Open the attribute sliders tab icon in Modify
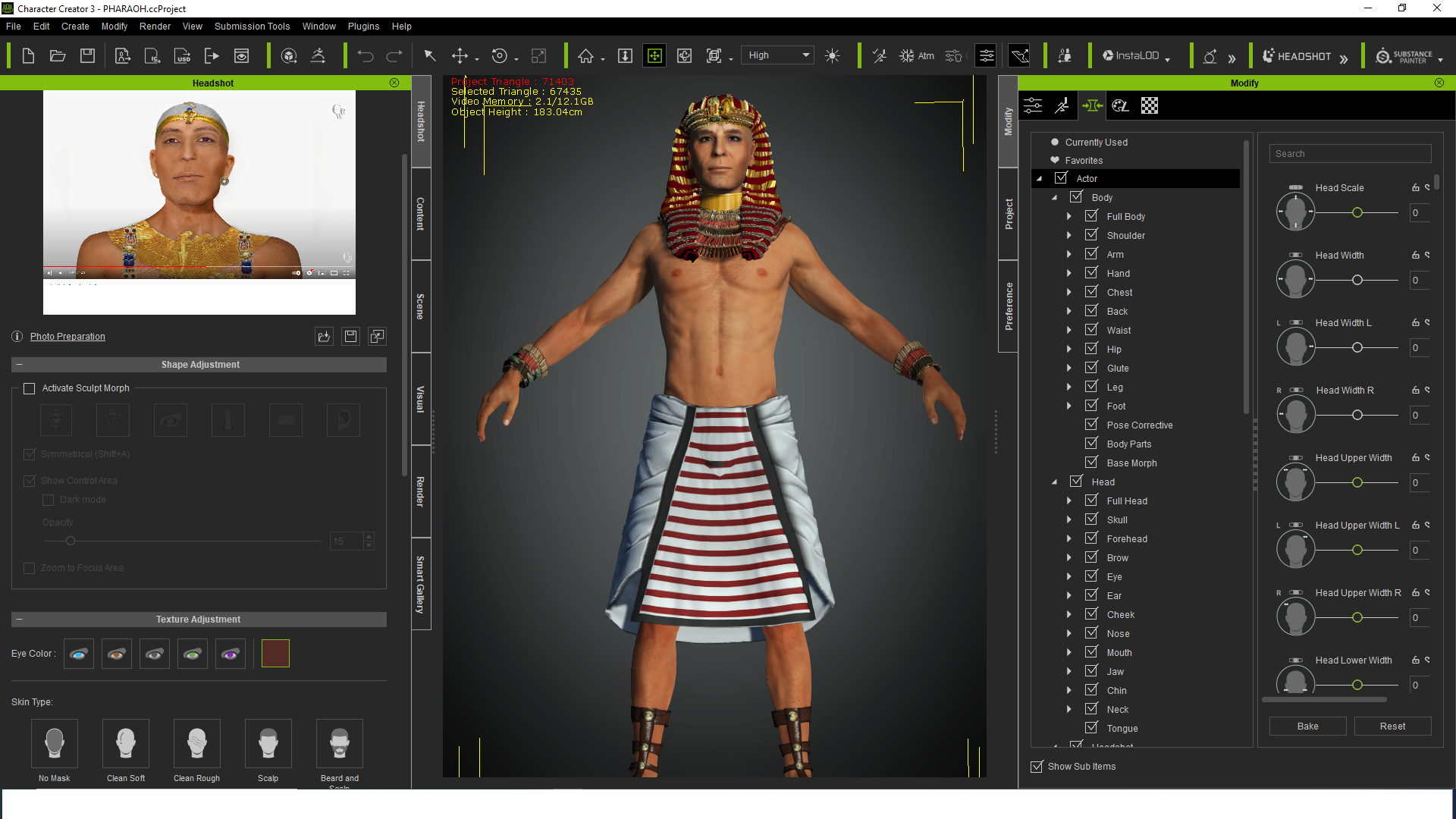Screen dimensions: 1456x819 coord(1033,105)
